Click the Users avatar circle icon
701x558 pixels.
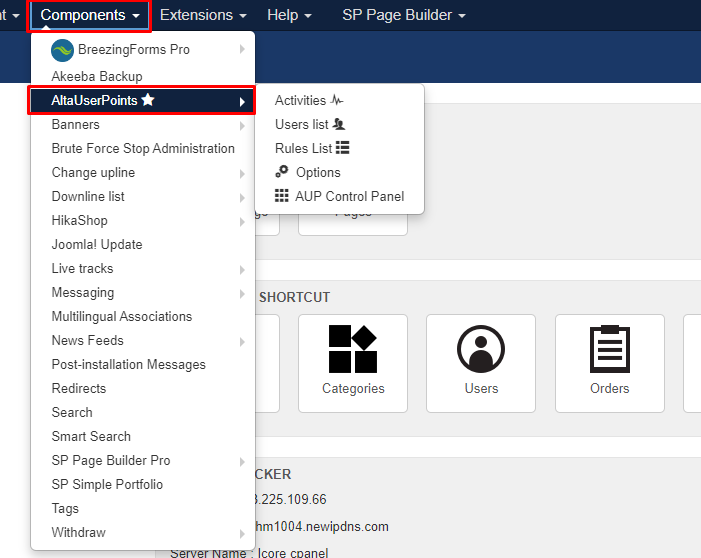[481, 349]
